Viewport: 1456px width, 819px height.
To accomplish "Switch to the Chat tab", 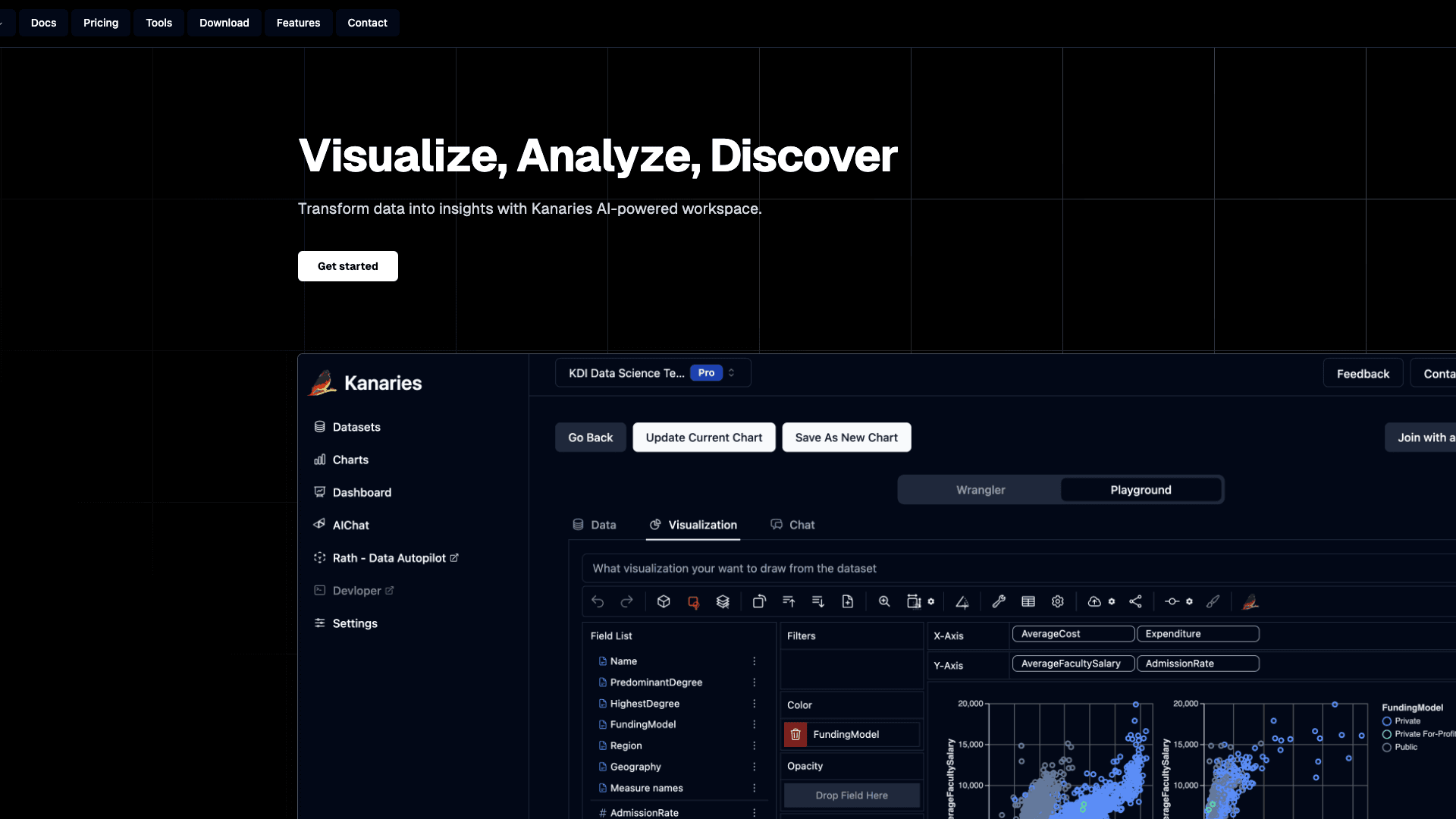I will [x=793, y=525].
